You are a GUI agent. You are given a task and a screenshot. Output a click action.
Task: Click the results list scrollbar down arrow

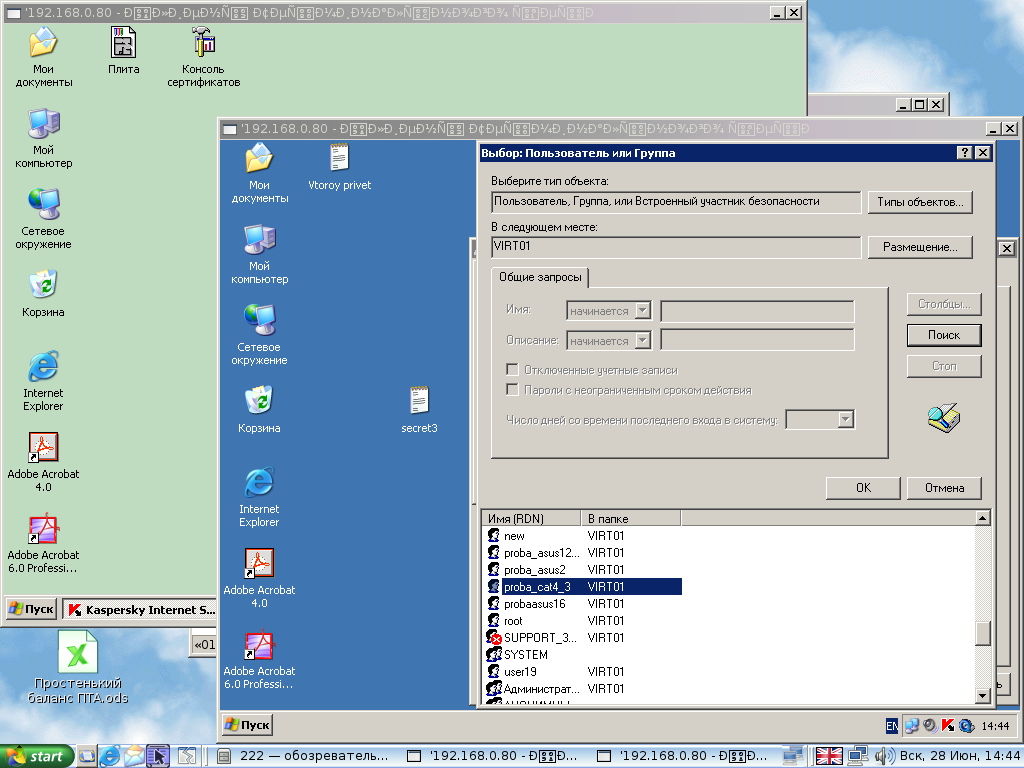coord(982,695)
